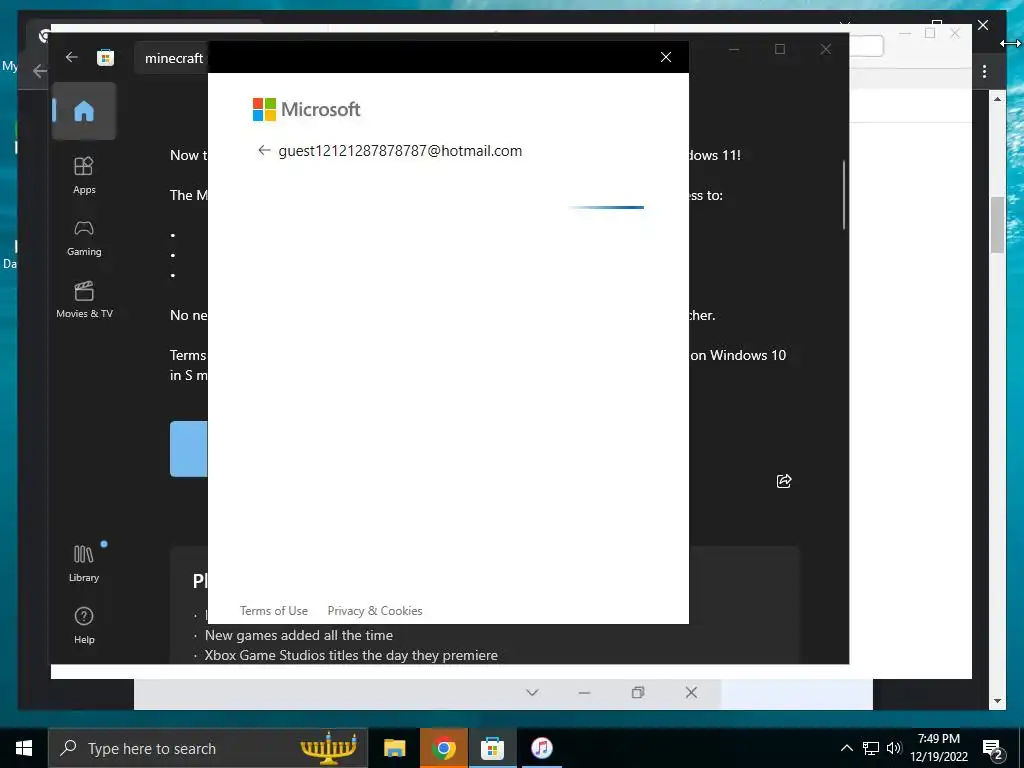Expand the chevron in bottom window bar
This screenshot has height=768, width=1024.
tap(532, 692)
